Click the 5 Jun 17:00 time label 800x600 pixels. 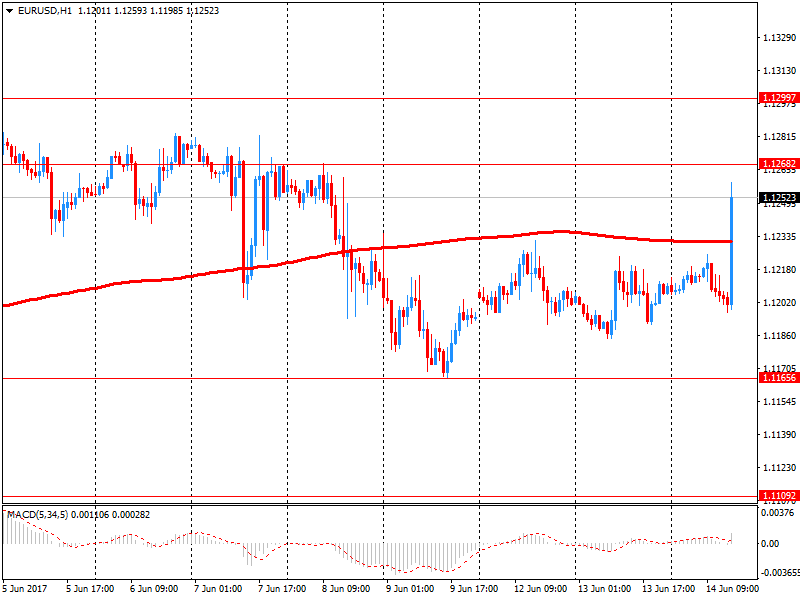coord(90,589)
